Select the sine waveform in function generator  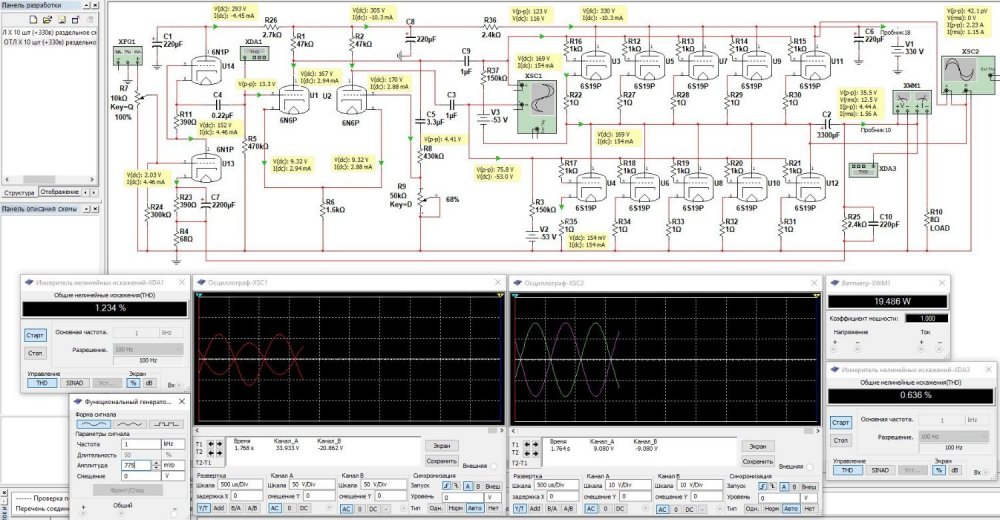click(x=95, y=424)
